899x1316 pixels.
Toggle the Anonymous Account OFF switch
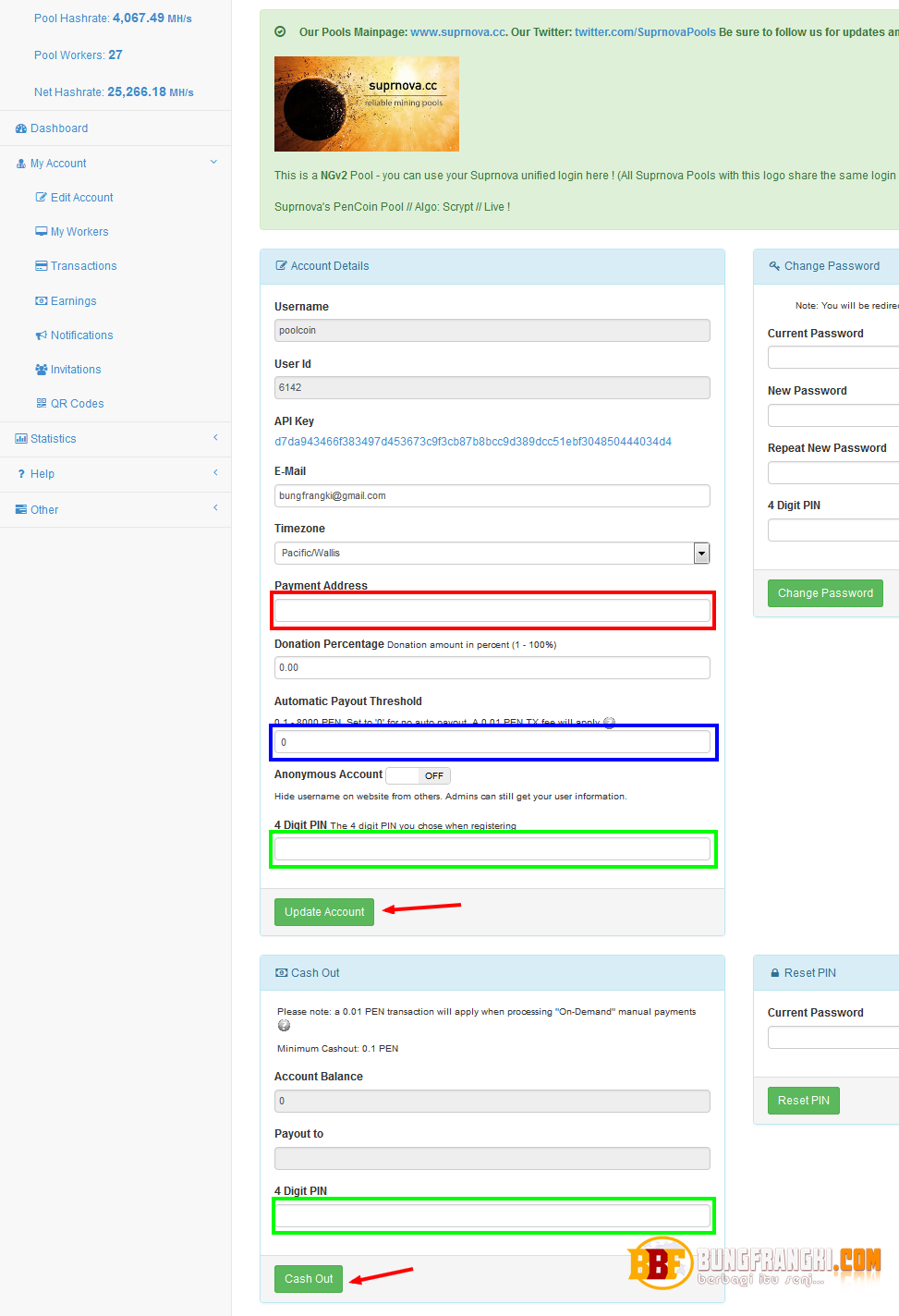click(418, 775)
